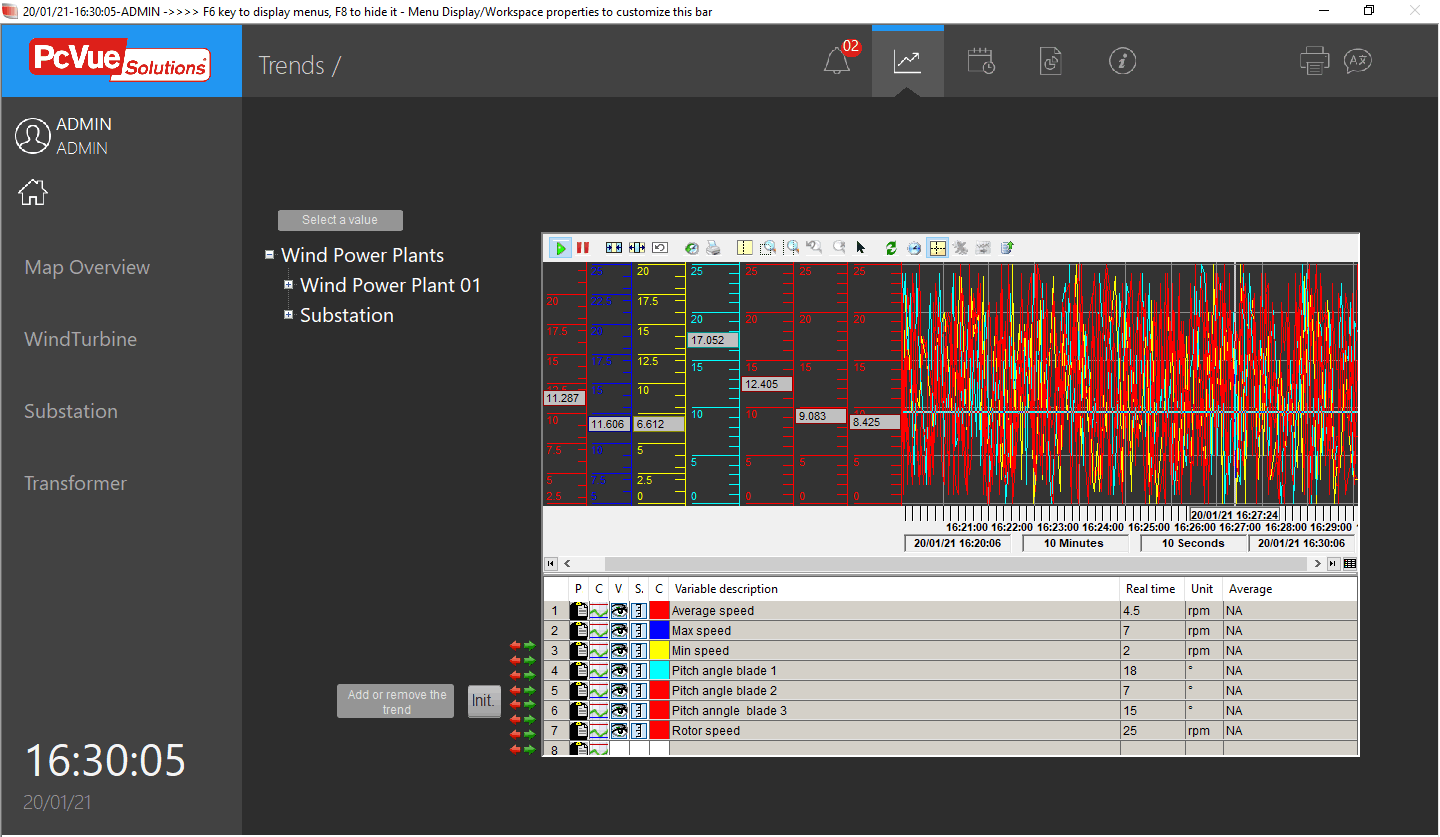Click the Init. button
This screenshot has width=1440, height=837.
(483, 701)
